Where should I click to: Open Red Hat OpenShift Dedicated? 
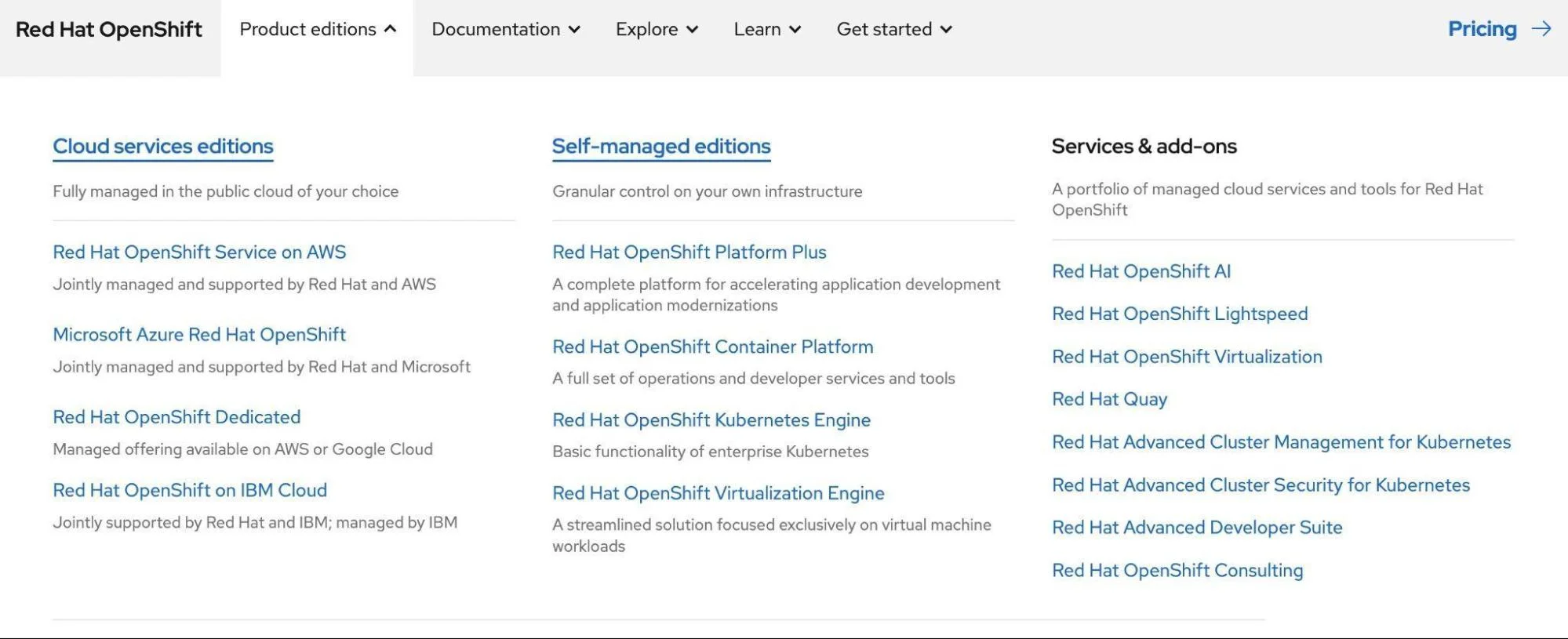point(176,416)
